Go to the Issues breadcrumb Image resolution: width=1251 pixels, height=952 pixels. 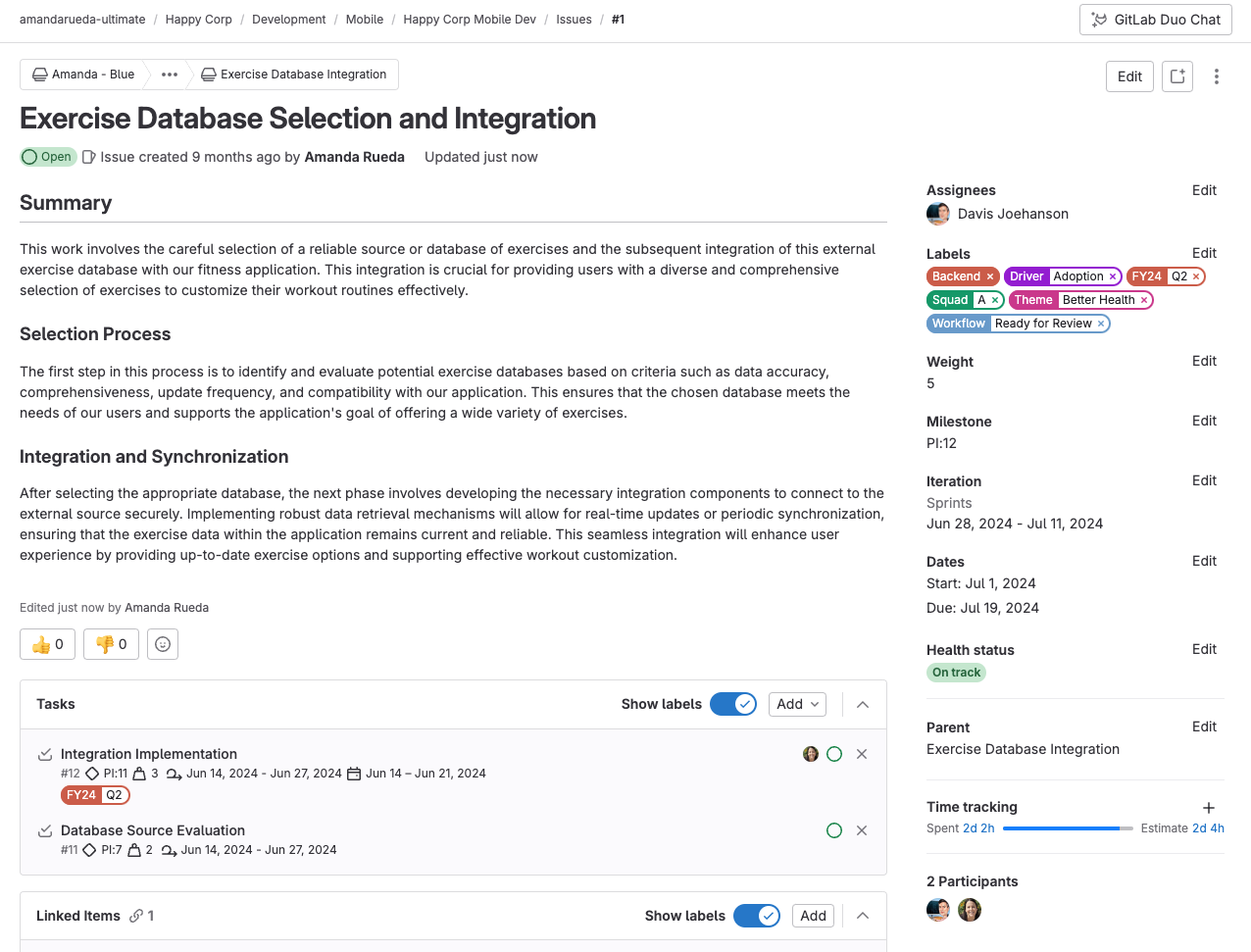574,20
